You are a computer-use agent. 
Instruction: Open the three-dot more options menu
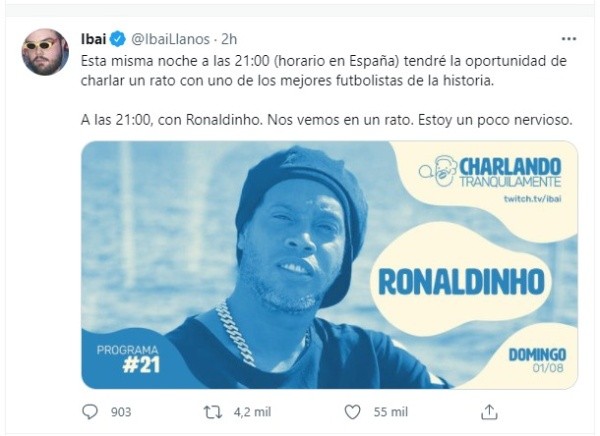(x=569, y=39)
